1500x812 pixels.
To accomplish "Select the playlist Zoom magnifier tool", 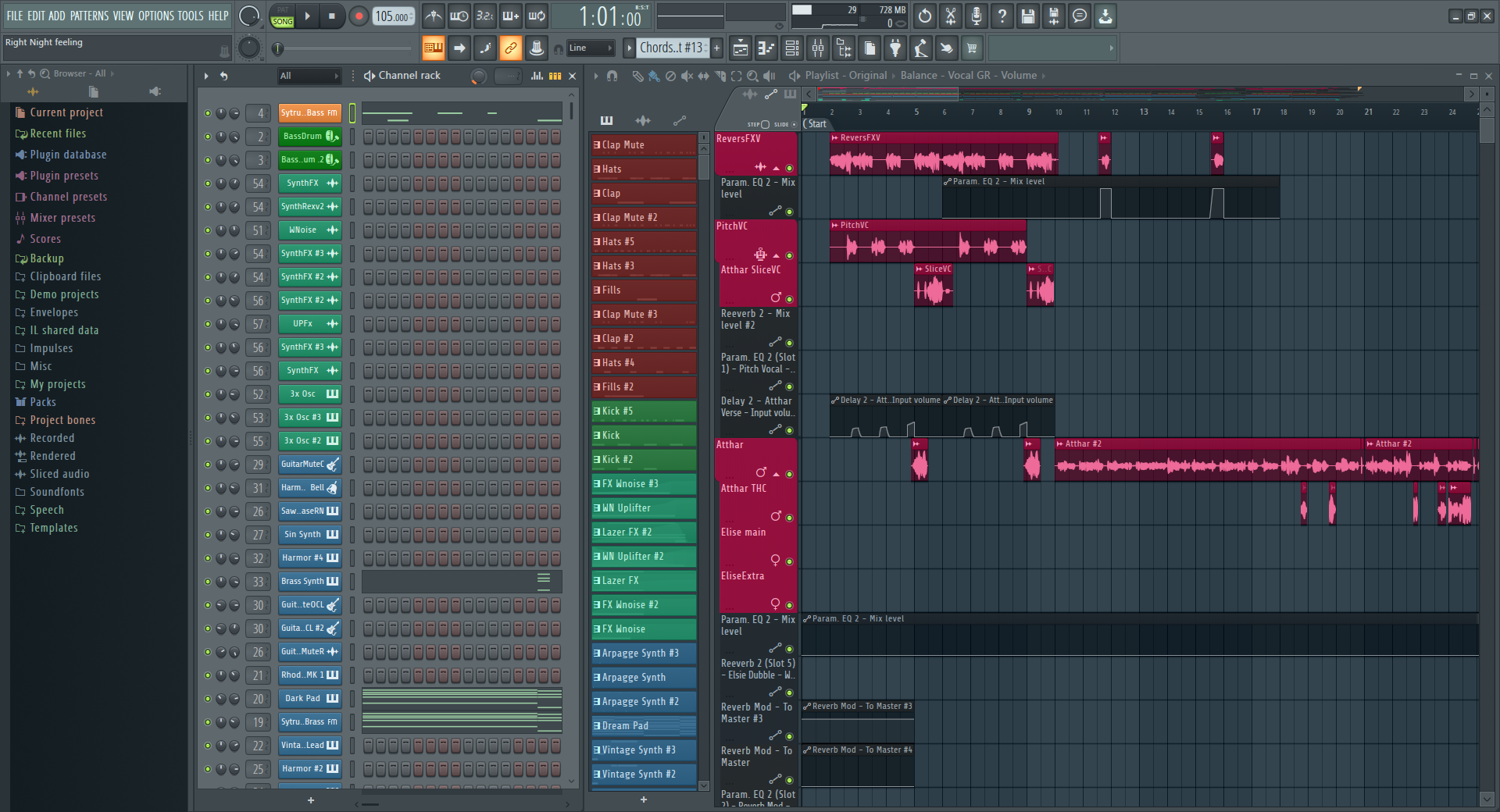I will click(x=752, y=76).
